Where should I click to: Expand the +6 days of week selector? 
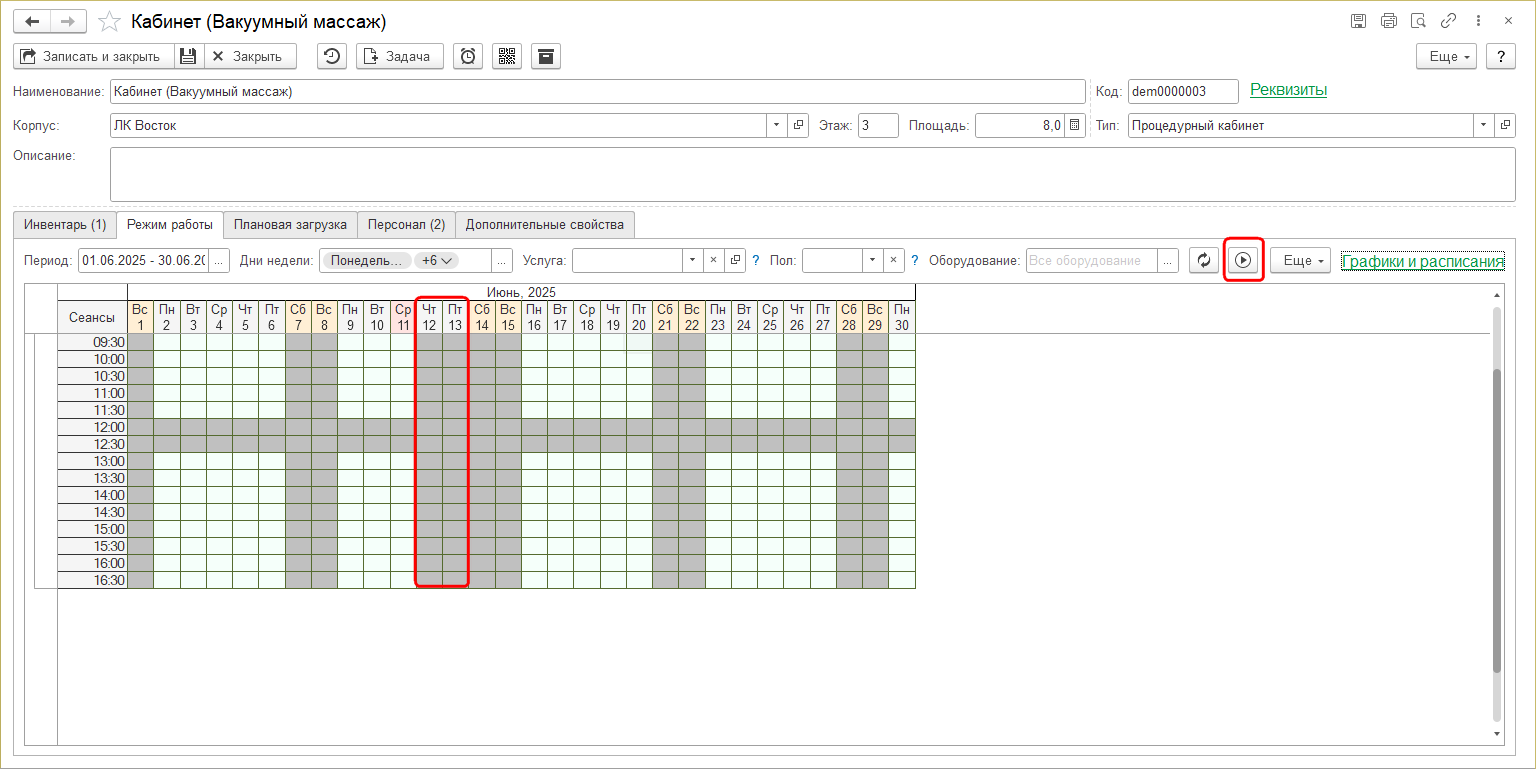click(x=438, y=260)
